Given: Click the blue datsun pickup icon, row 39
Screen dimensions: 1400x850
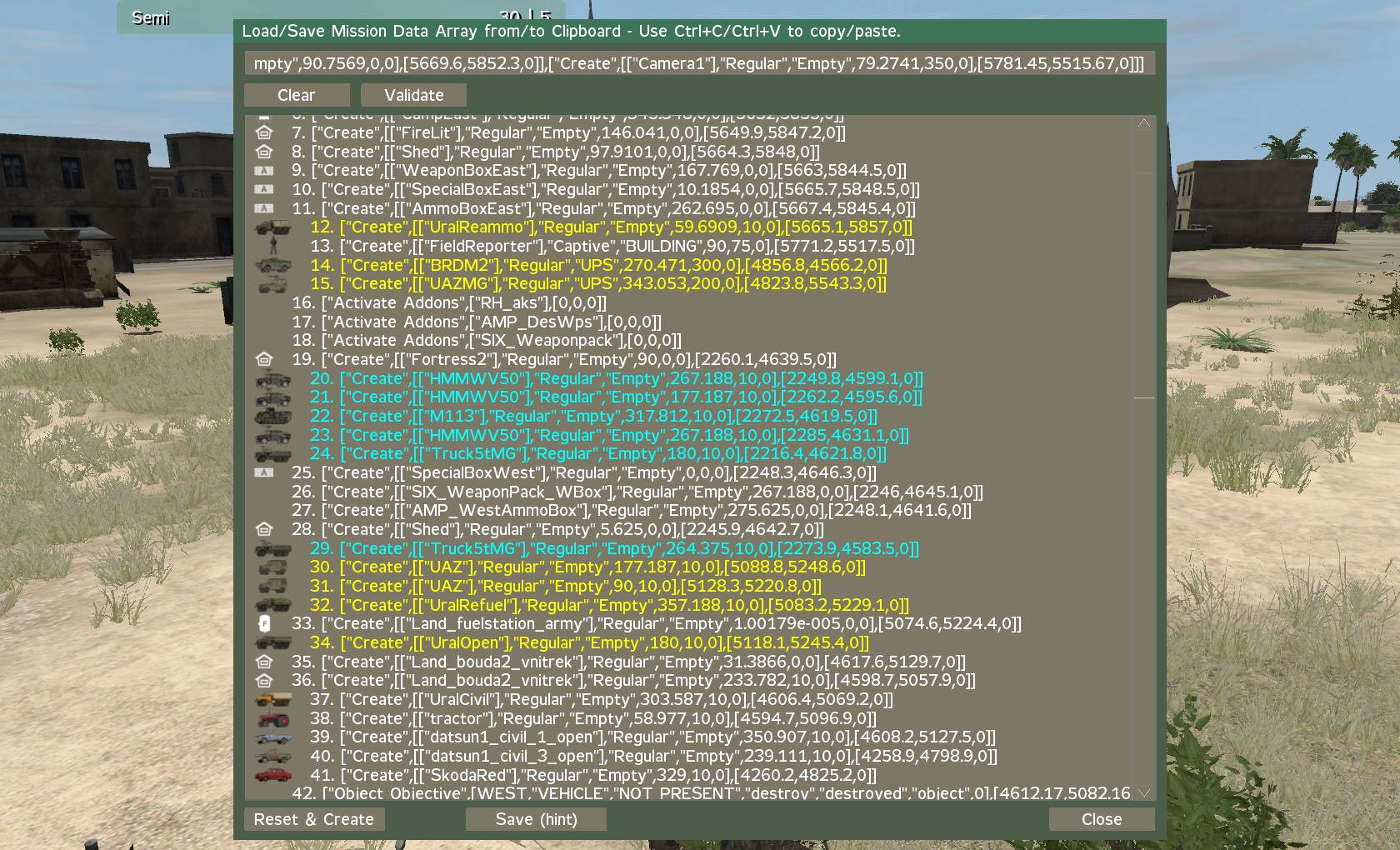Looking at the screenshot, I should [272, 737].
